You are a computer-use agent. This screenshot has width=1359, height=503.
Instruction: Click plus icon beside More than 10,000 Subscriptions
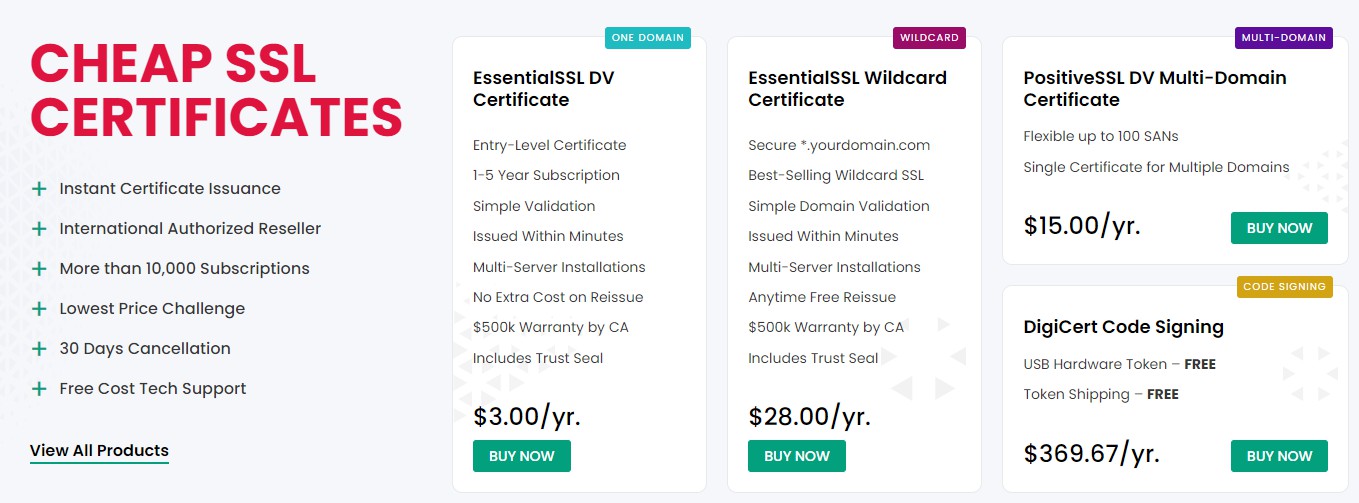39,269
